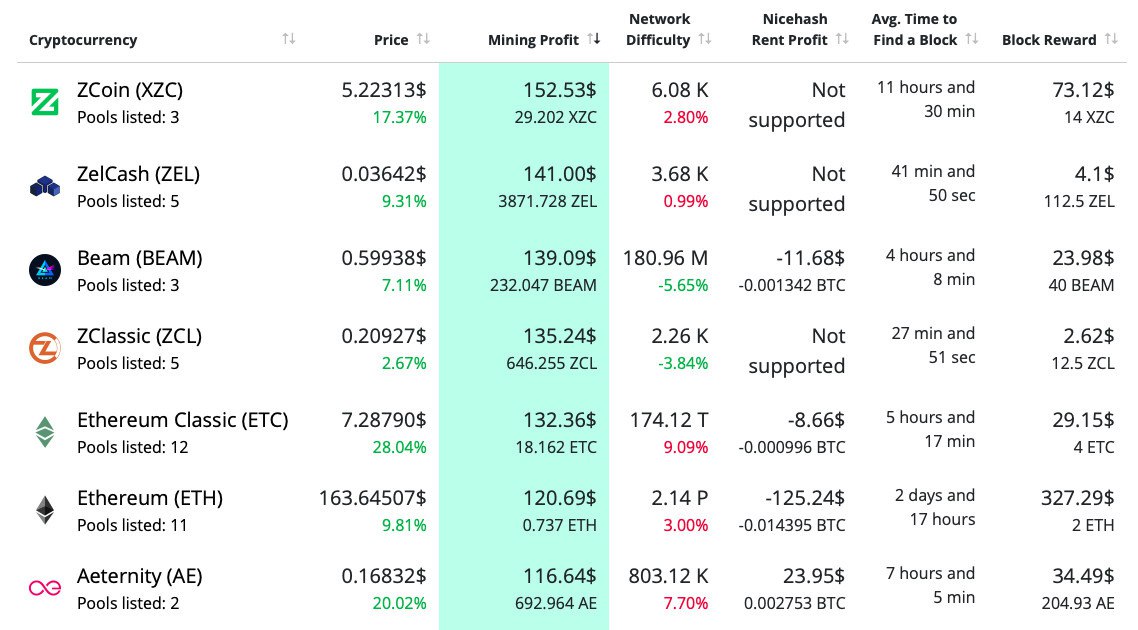Click the Ethereum Classic green diamond logo

45,432
